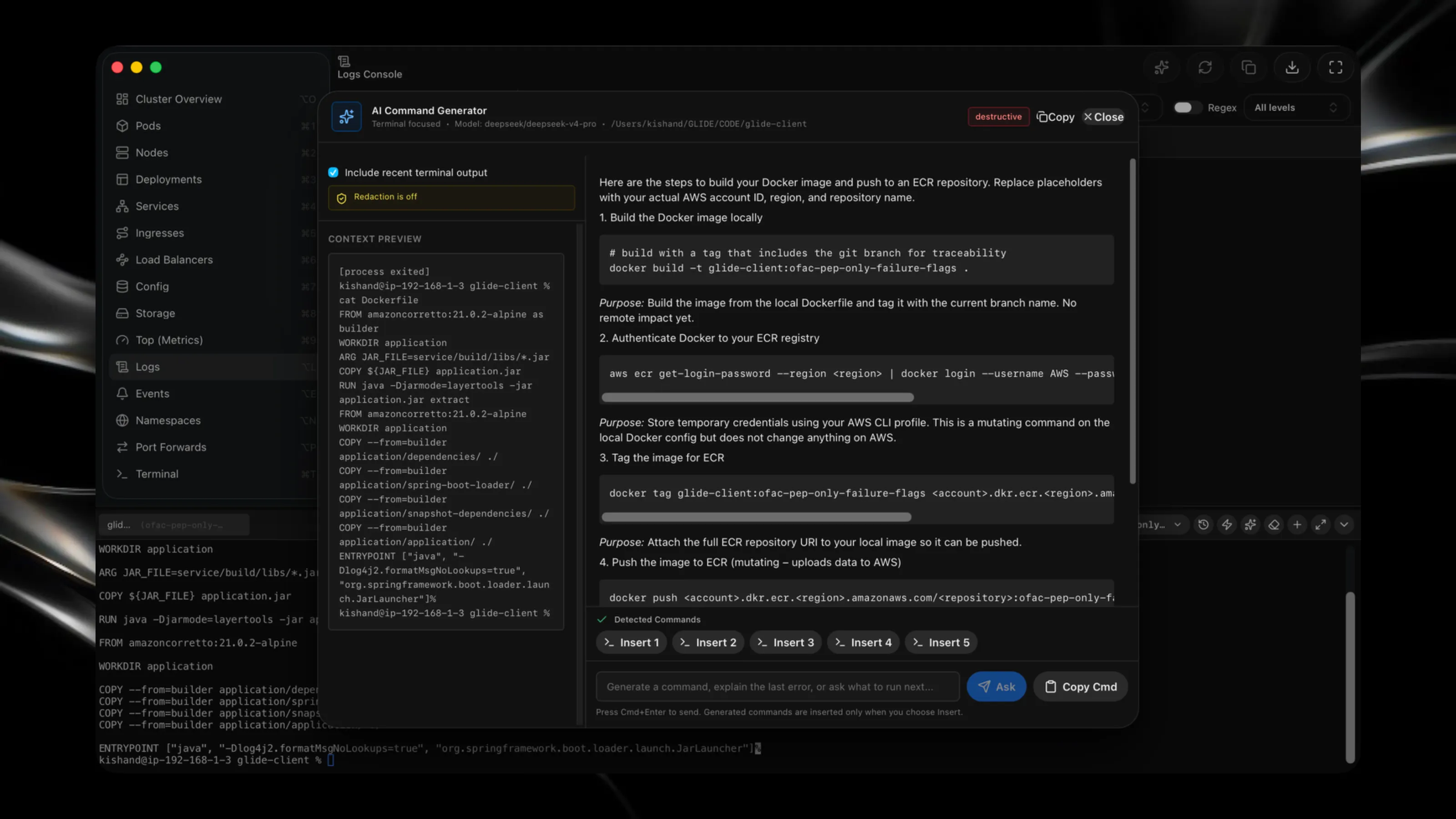This screenshot has width=1456, height=819.
Task: Insert command 2 into terminal
Action: click(x=708, y=642)
